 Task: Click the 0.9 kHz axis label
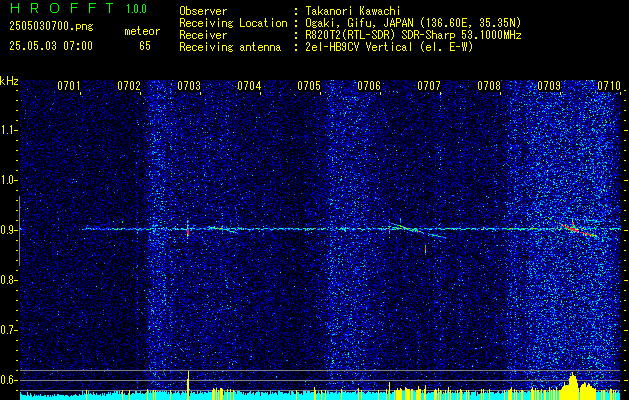pos(9,230)
